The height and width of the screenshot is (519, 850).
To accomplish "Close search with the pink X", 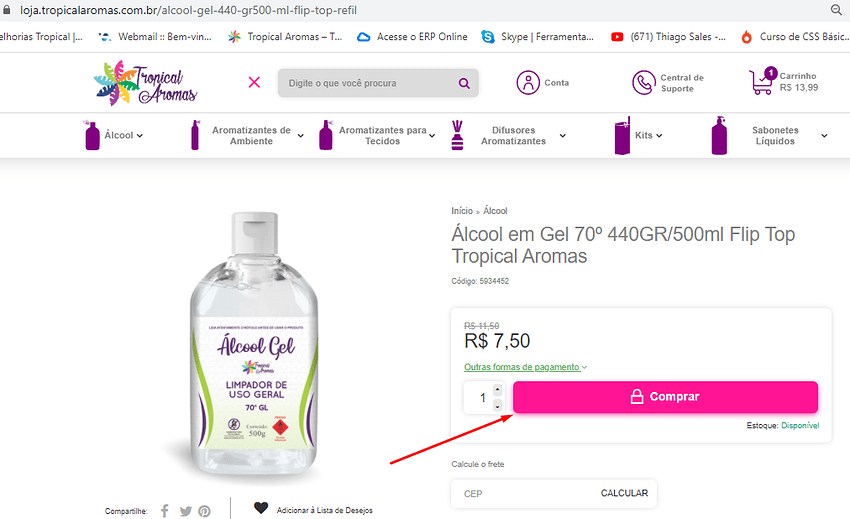I will point(254,82).
